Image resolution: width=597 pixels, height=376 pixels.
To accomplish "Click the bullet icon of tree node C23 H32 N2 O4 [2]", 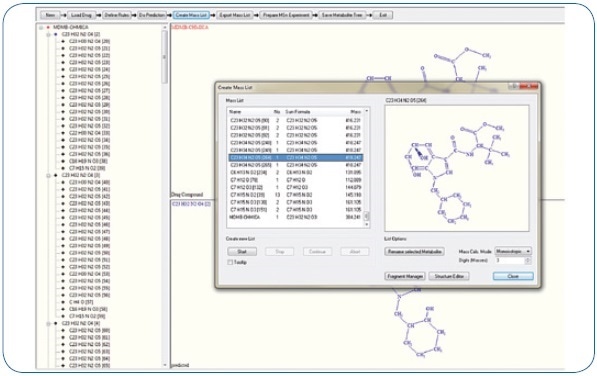I will click(x=56, y=34).
